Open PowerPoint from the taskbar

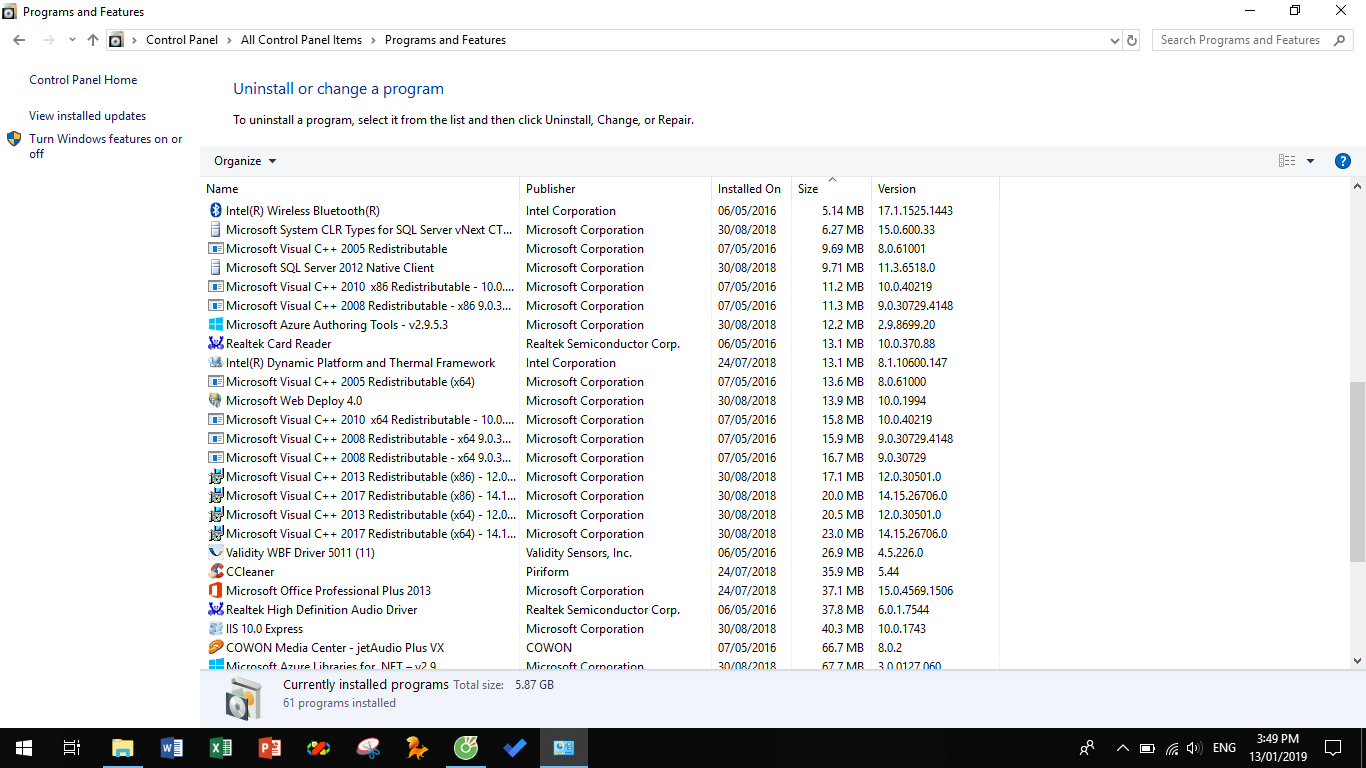click(x=270, y=748)
